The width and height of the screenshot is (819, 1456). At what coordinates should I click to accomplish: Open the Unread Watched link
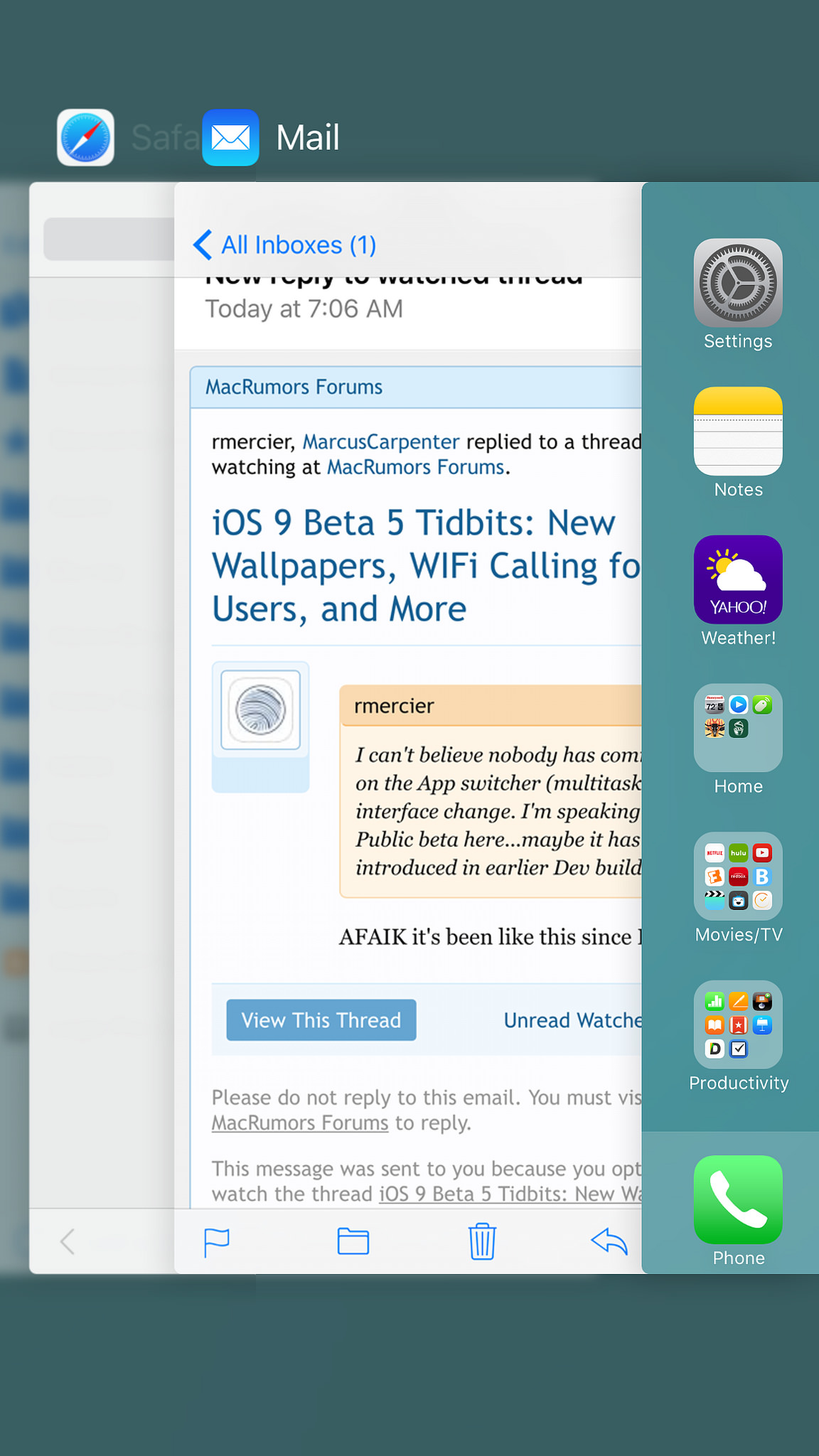click(x=572, y=1020)
